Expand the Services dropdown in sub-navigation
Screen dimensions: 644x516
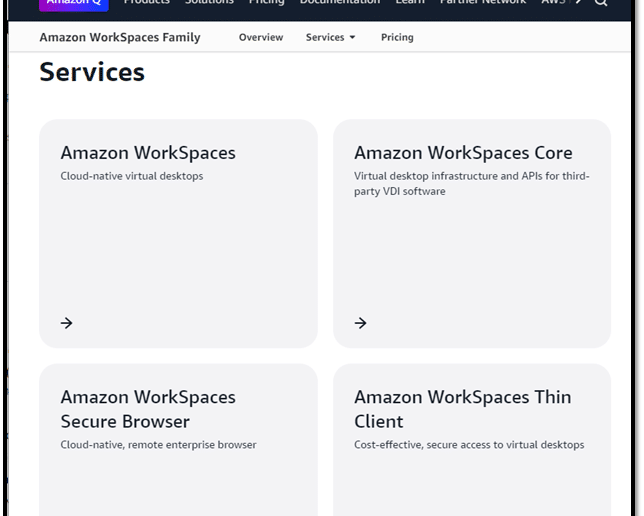(331, 37)
